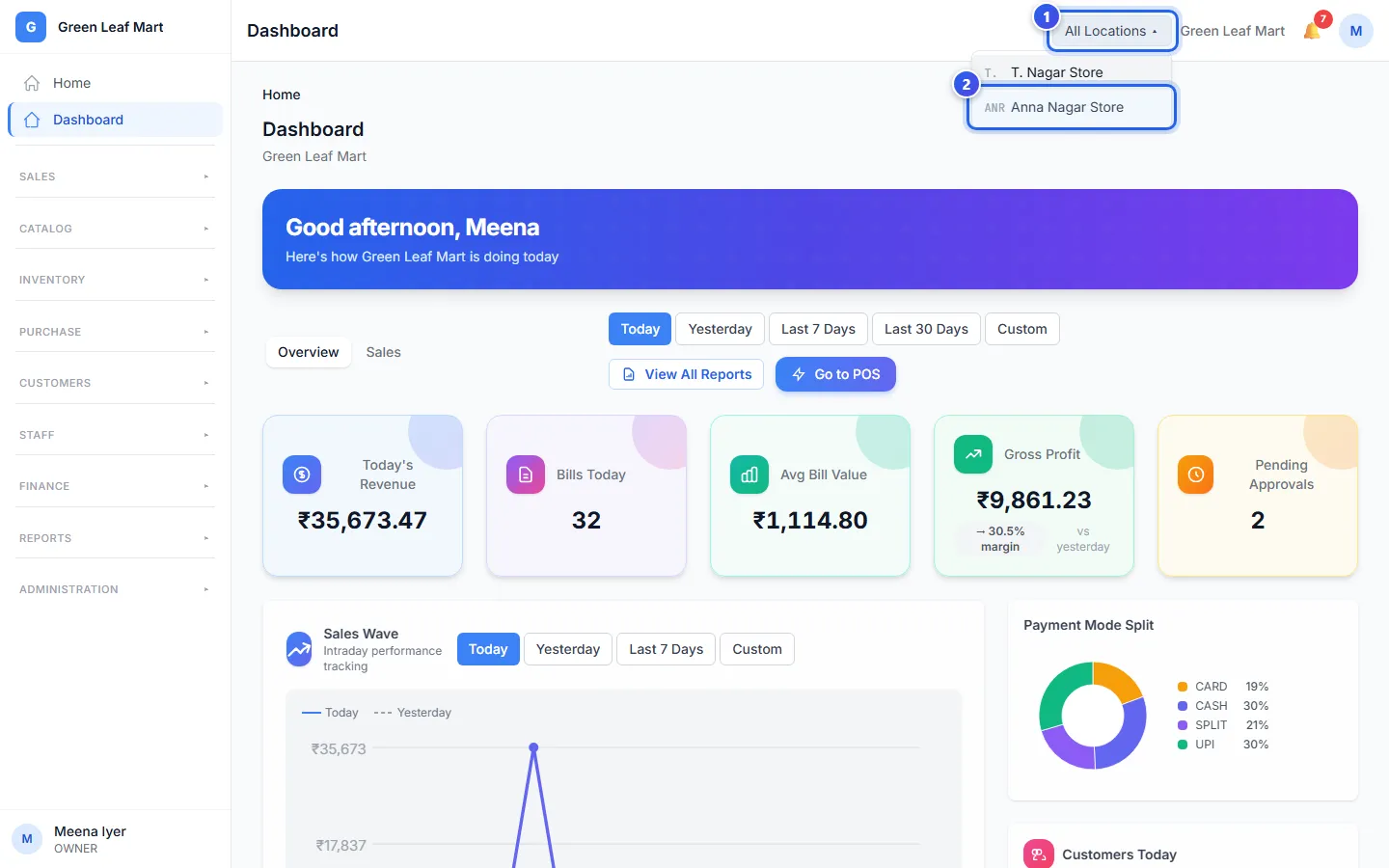
Task: Click the Customers Today people icon
Action: (1039, 854)
